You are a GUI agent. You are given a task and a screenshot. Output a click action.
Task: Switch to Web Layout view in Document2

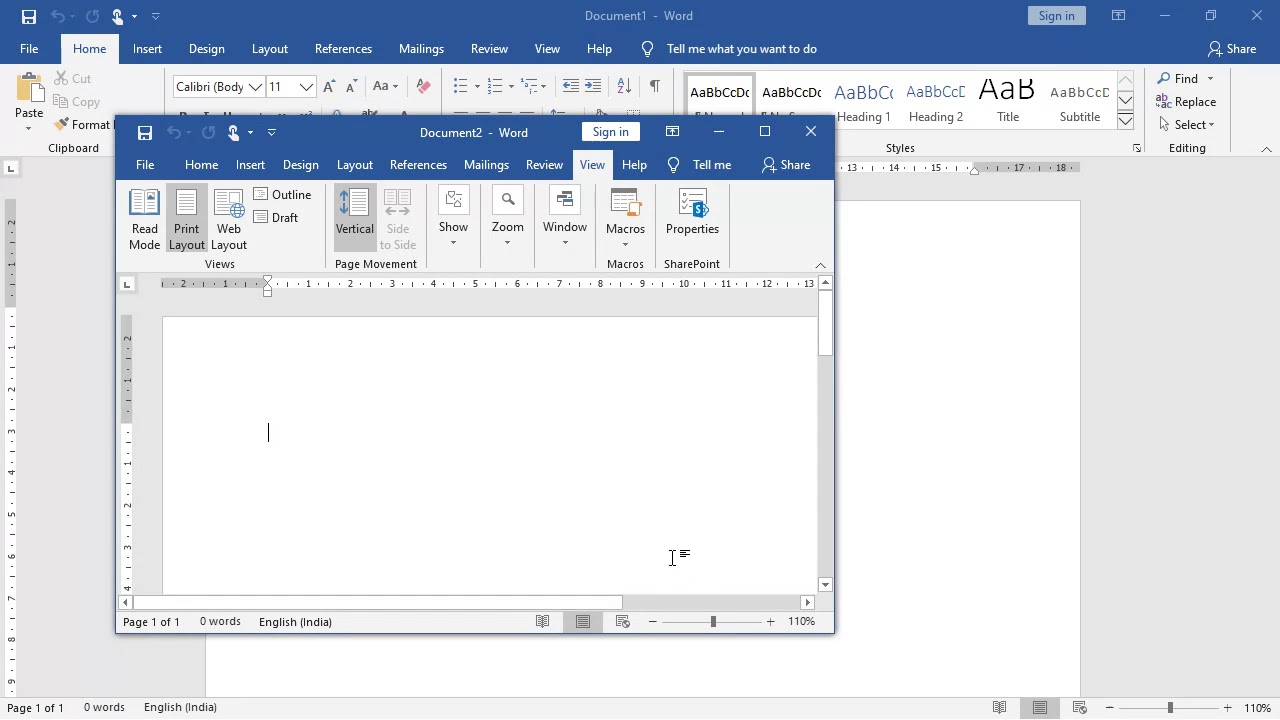(x=229, y=219)
